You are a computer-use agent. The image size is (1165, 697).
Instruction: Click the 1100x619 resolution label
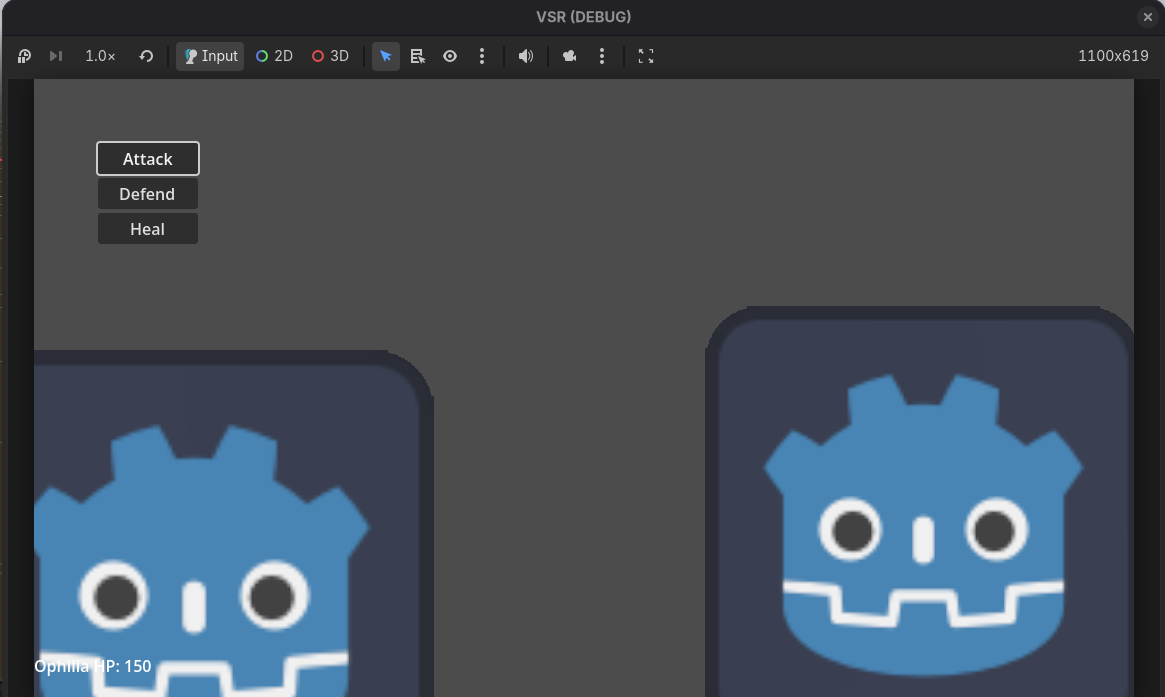pyautogui.click(x=1113, y=56)
